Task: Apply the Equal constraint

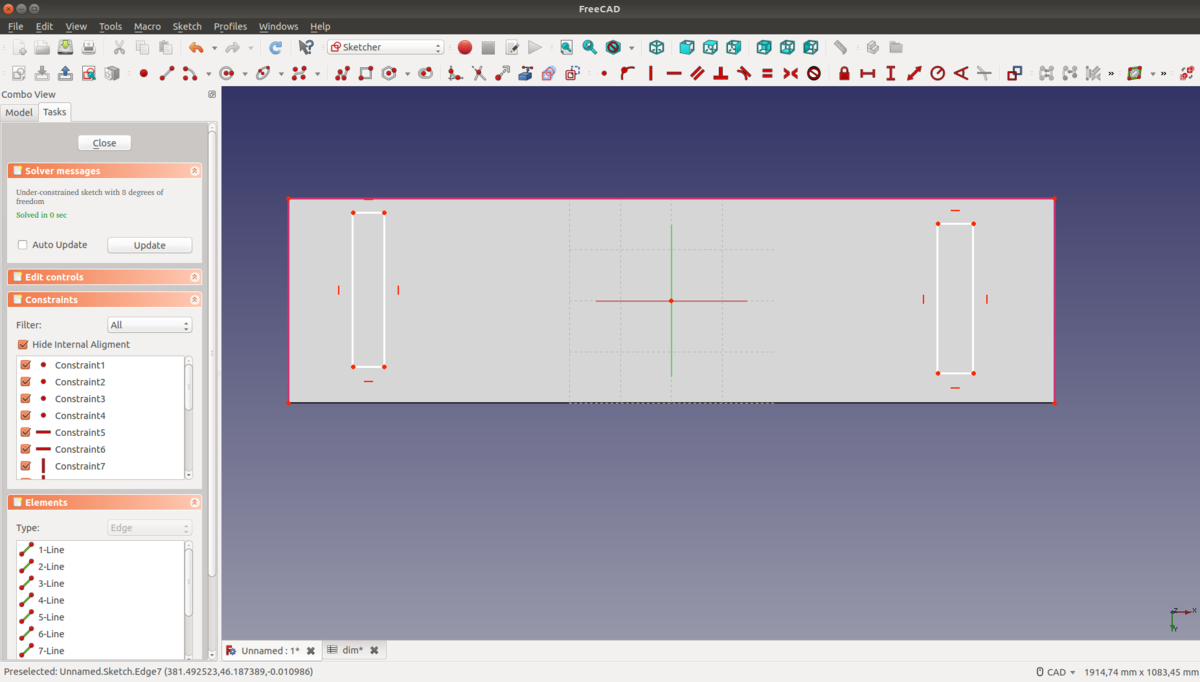Action: 767,73
